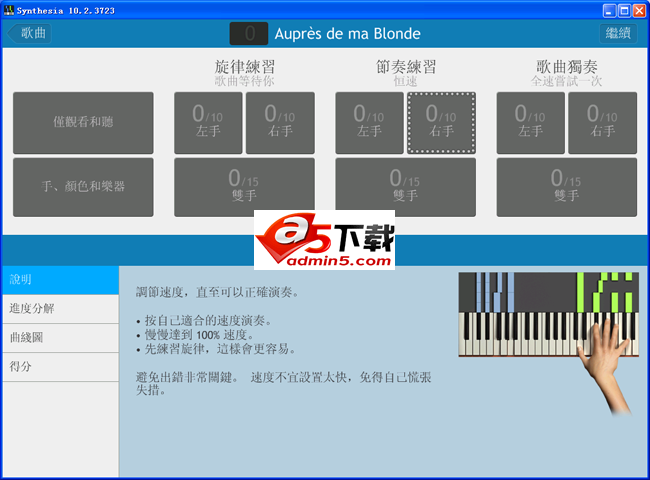Switch to the 進度分解 tab
Image resolution: width=650 pixels, height=480 pixels.
pos(61,309)
